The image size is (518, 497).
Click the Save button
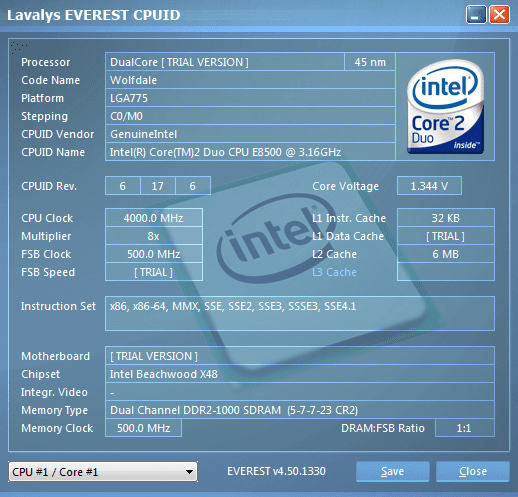(x=392, y=471)
